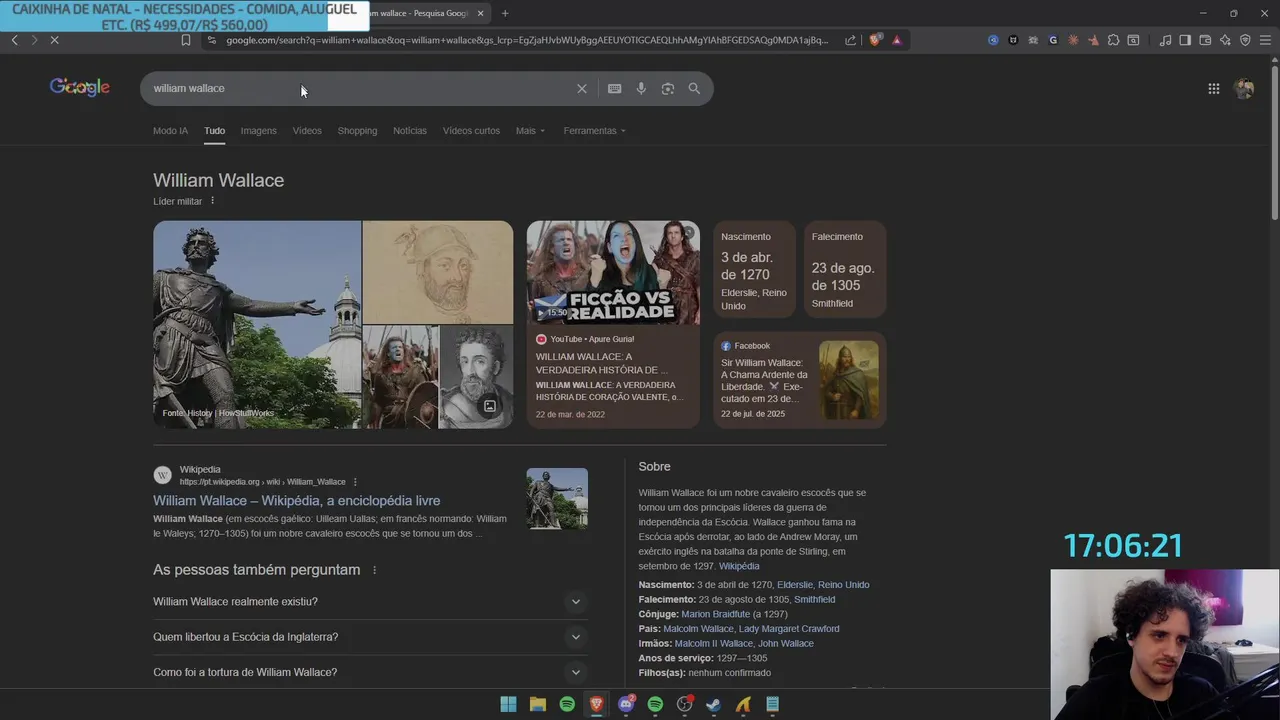Share this page via the share icon
1280x720 pixels.
pyautogui.click(x=850, y=40)
